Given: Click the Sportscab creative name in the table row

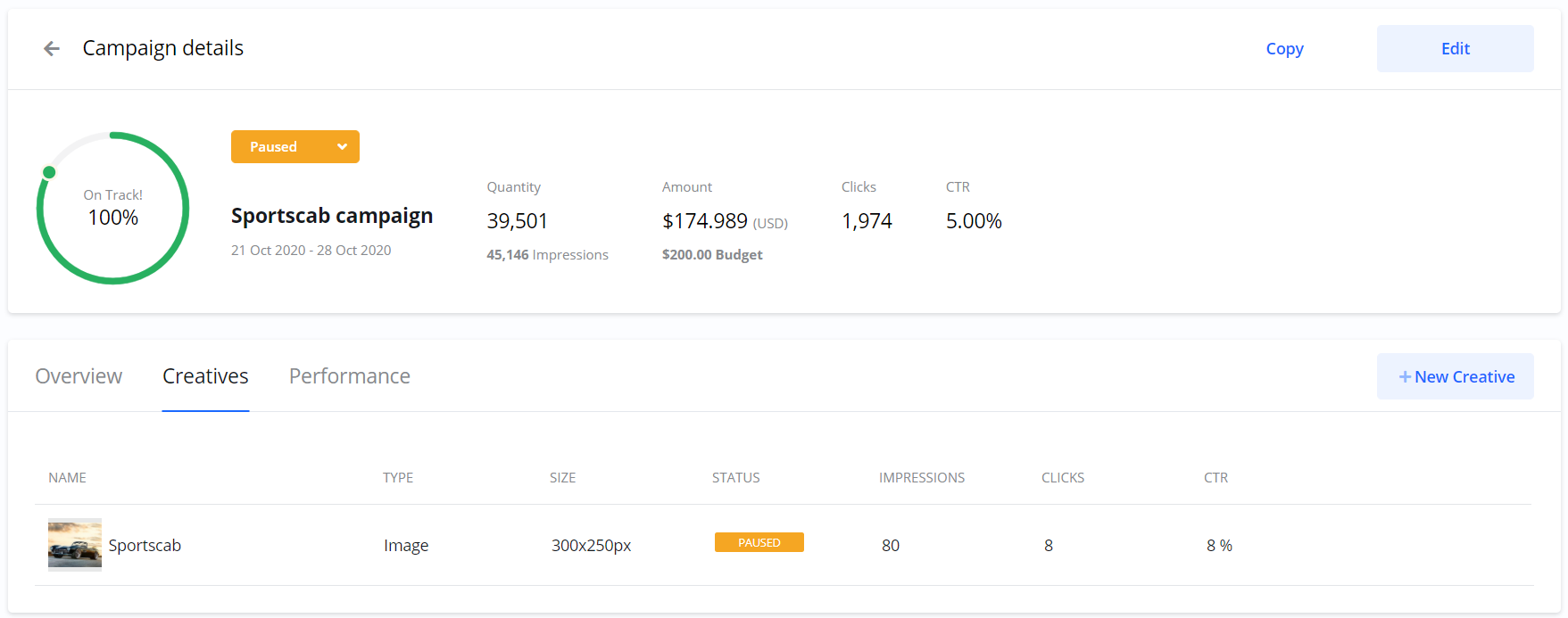Looking at the screenshot, I should coord(145,545).
